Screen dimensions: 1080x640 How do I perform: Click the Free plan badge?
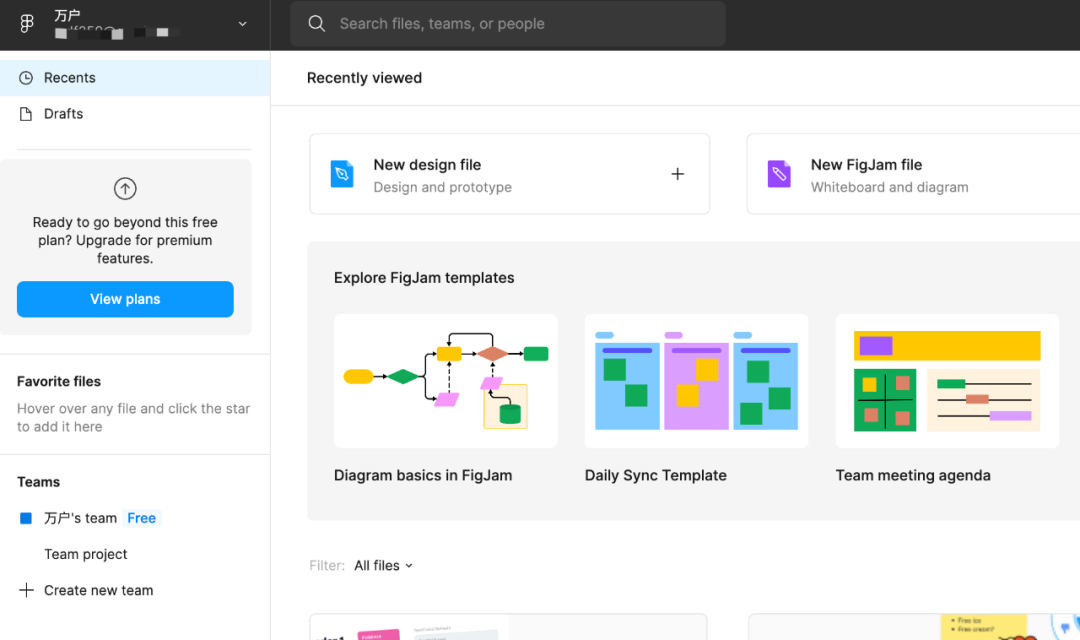142,518
